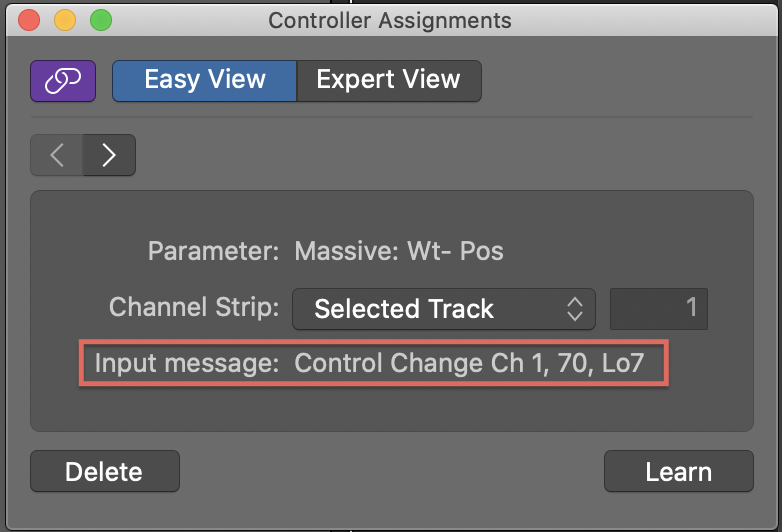Close the Controller Assignments window
Viewport: 782px width, 532px height.
(29, 20)
